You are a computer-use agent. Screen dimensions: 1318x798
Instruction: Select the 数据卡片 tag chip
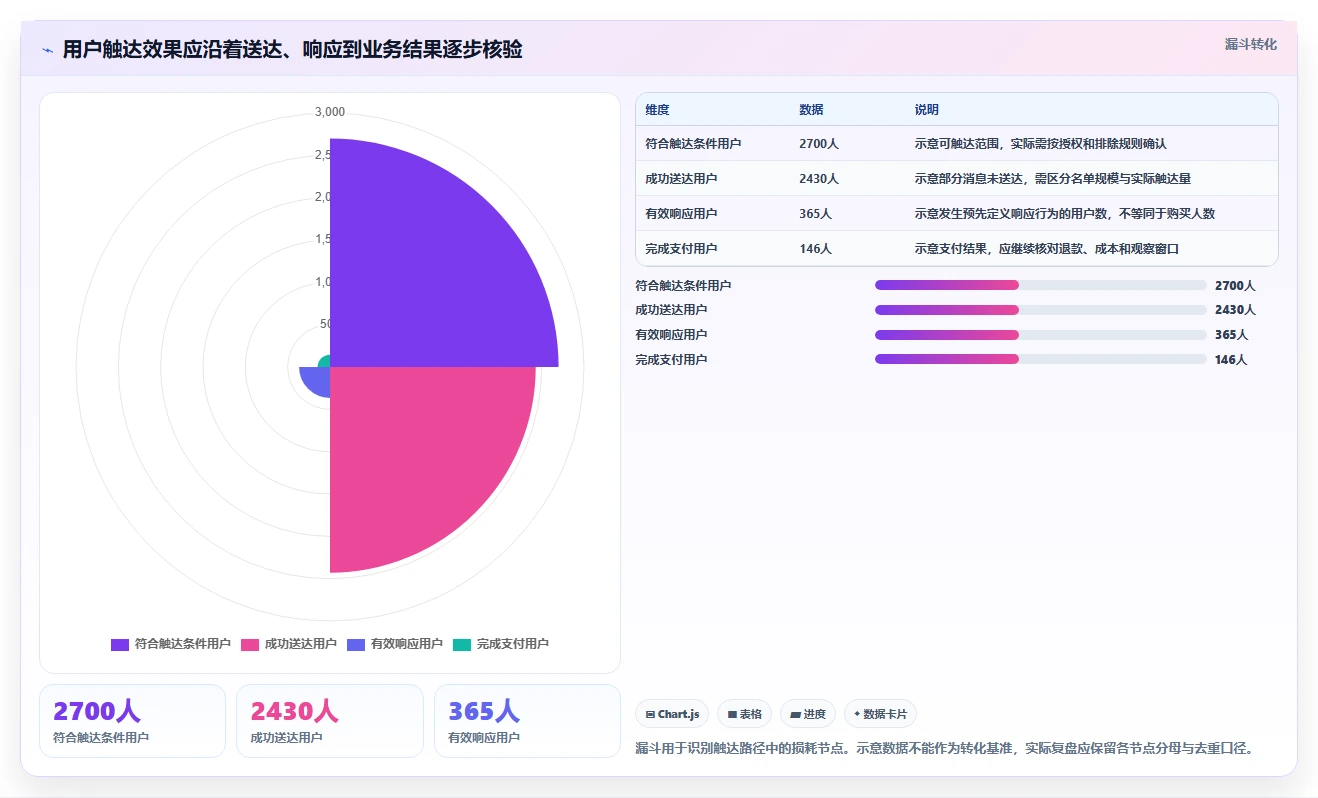[880, 714]
